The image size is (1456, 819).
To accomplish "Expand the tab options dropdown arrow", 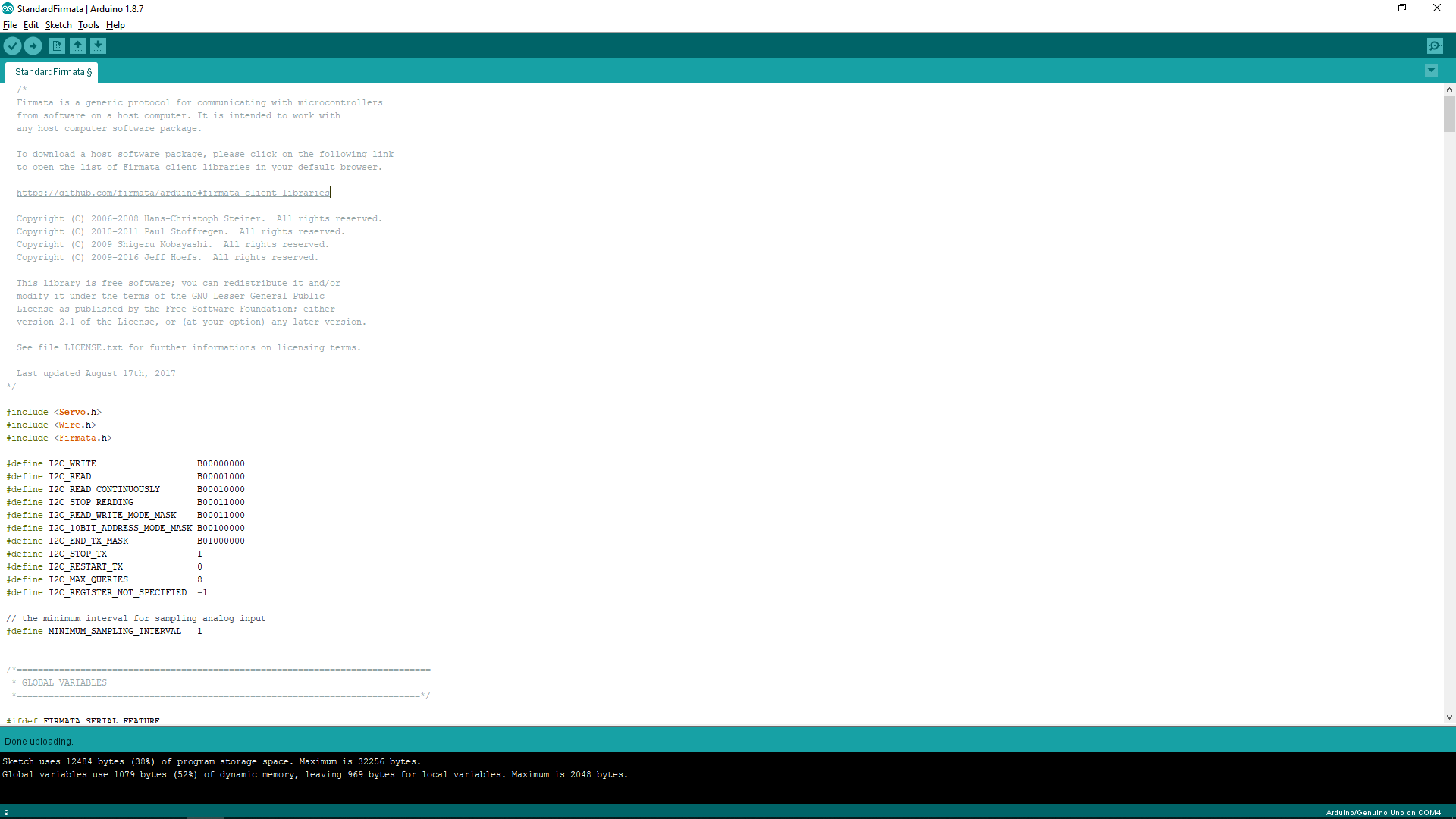I will [x=1431, y=71].
